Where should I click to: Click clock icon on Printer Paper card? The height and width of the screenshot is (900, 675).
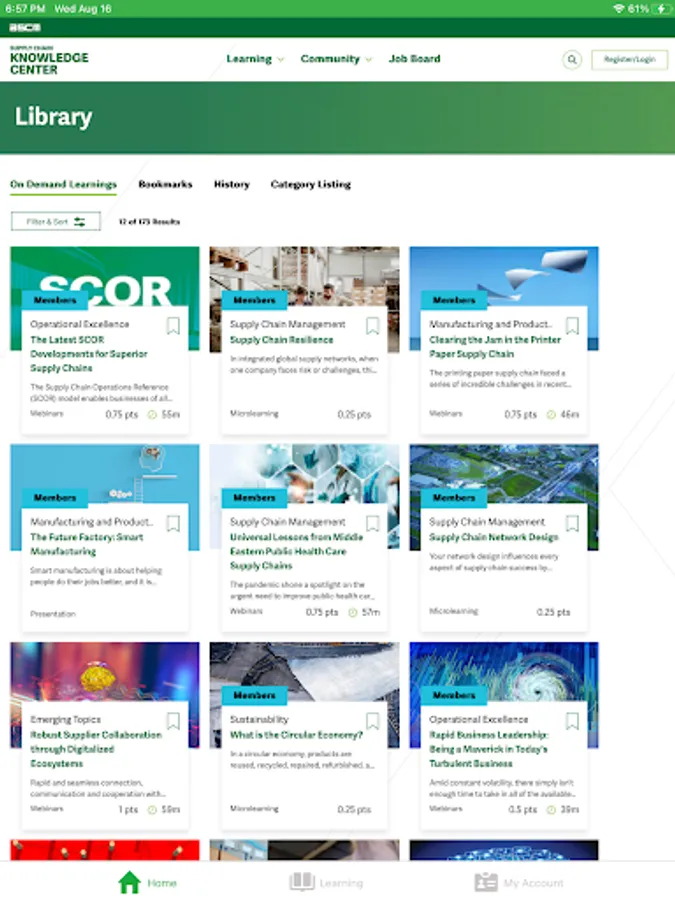click(x=551, y=414)
